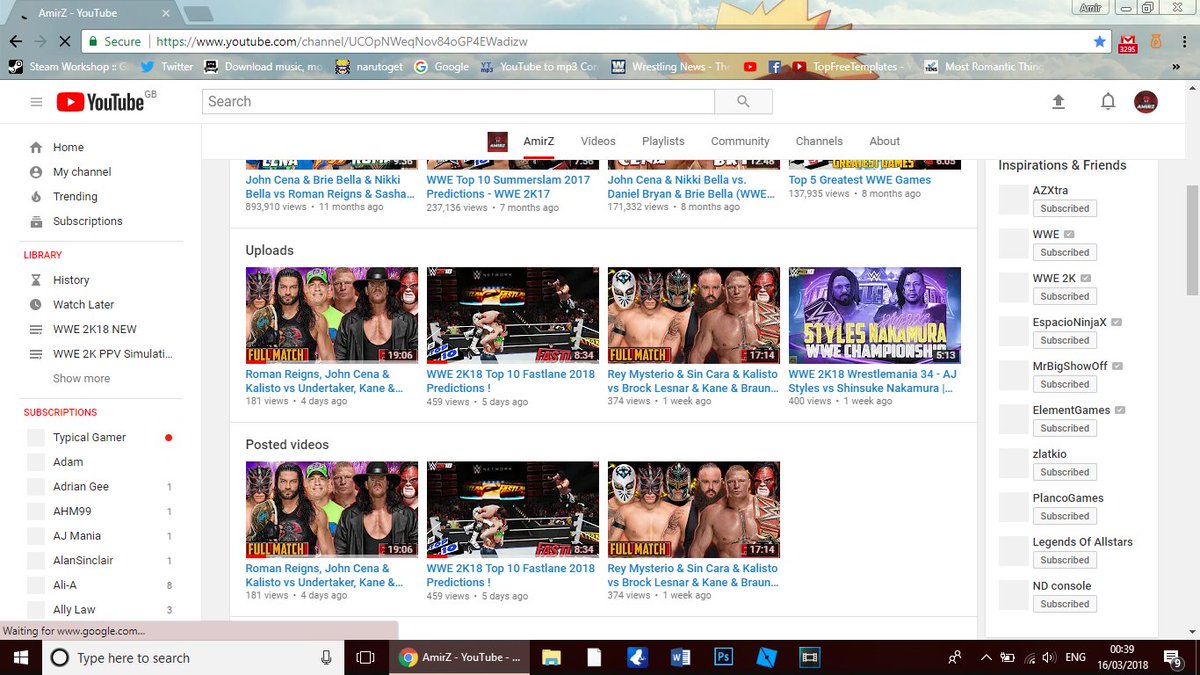Open the Gmail extension icon showing 3295
The width and height of the screenshot is (1200, 675).
tap(1127, 42)
